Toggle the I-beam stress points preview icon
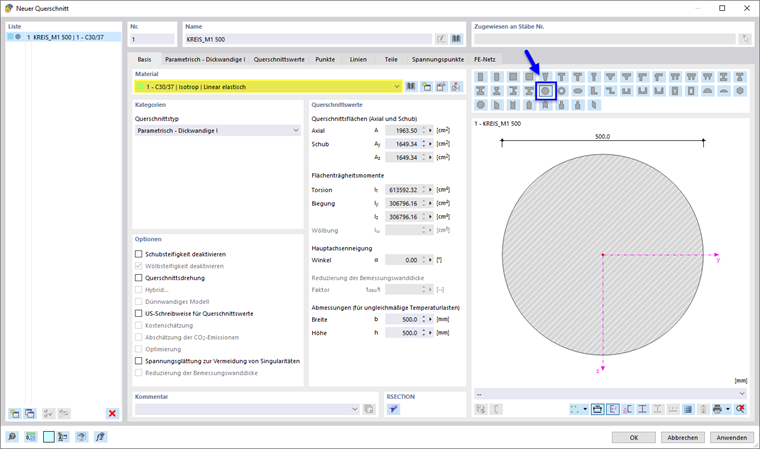Image resolution: width=760 pixels, height=449 pixels. 643,409
